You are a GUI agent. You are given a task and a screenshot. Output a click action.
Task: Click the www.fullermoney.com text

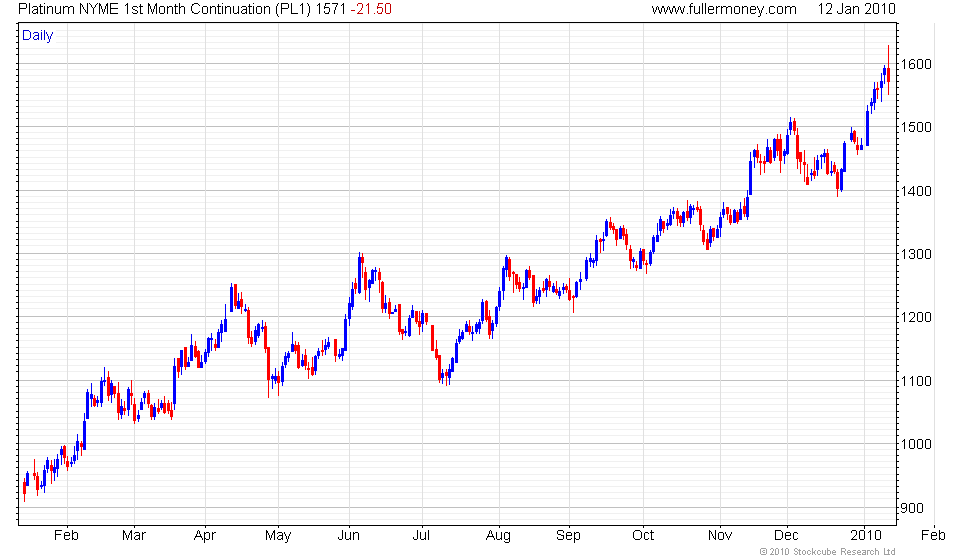pos(724,9)
